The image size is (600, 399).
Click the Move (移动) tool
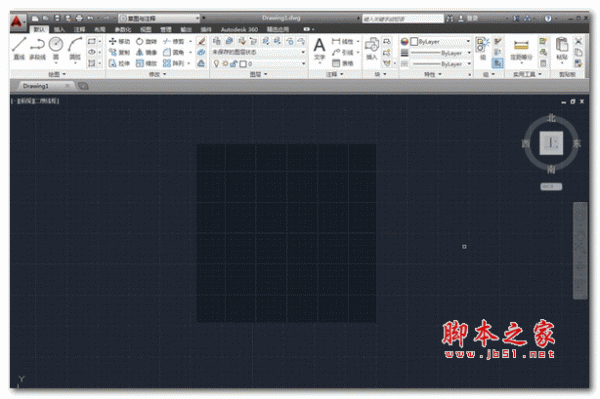point(119,41)
